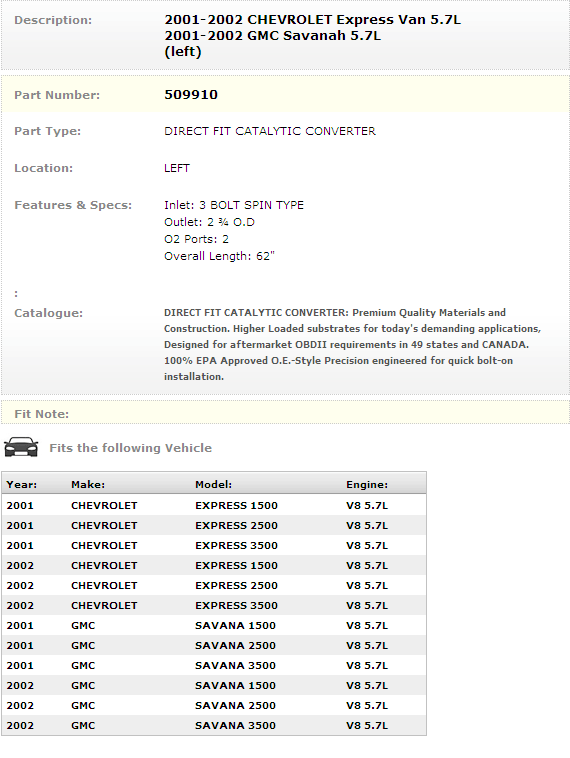The image size is (570, 758).
Task: Click the Fit Note section
Action: 285,413
